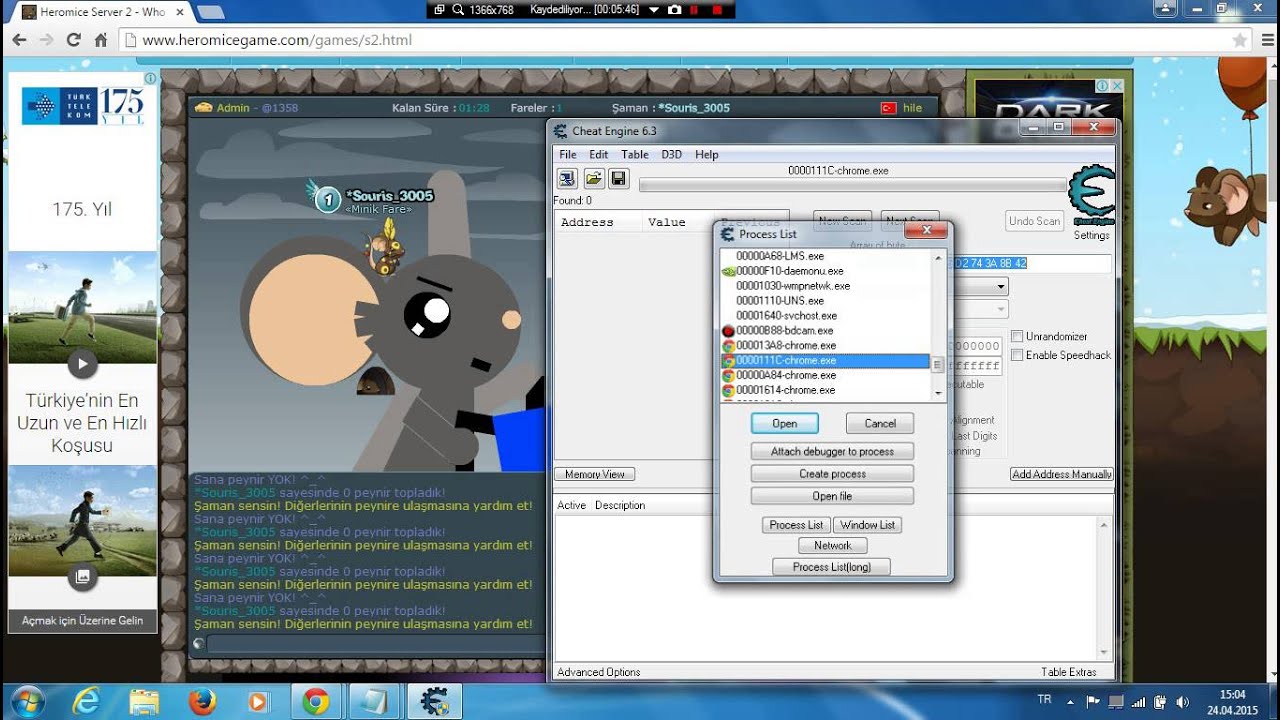Click the Chrome forward arrow
Viewport: 1280px width, 720px height.
coord(46,40)
